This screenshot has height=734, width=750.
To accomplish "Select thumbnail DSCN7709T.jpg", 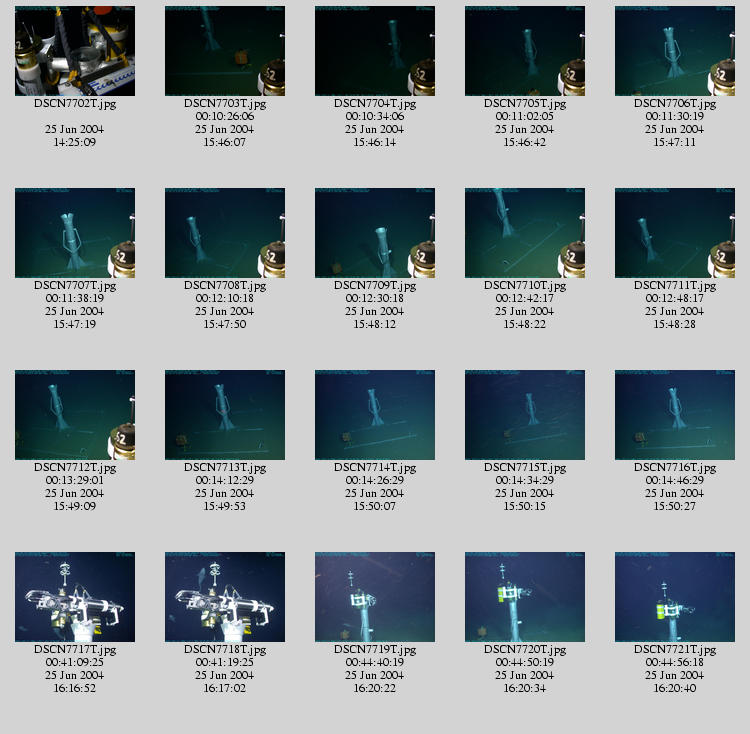I will tap(375, 233).
